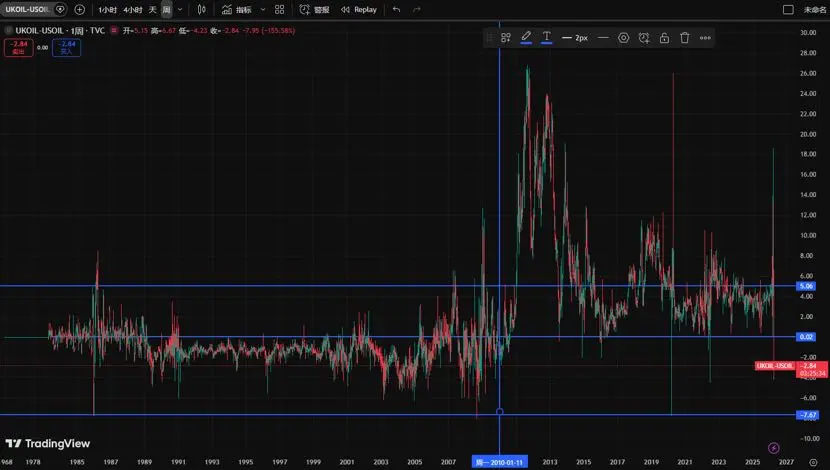Click the blue buy price button

click(66, 48)
